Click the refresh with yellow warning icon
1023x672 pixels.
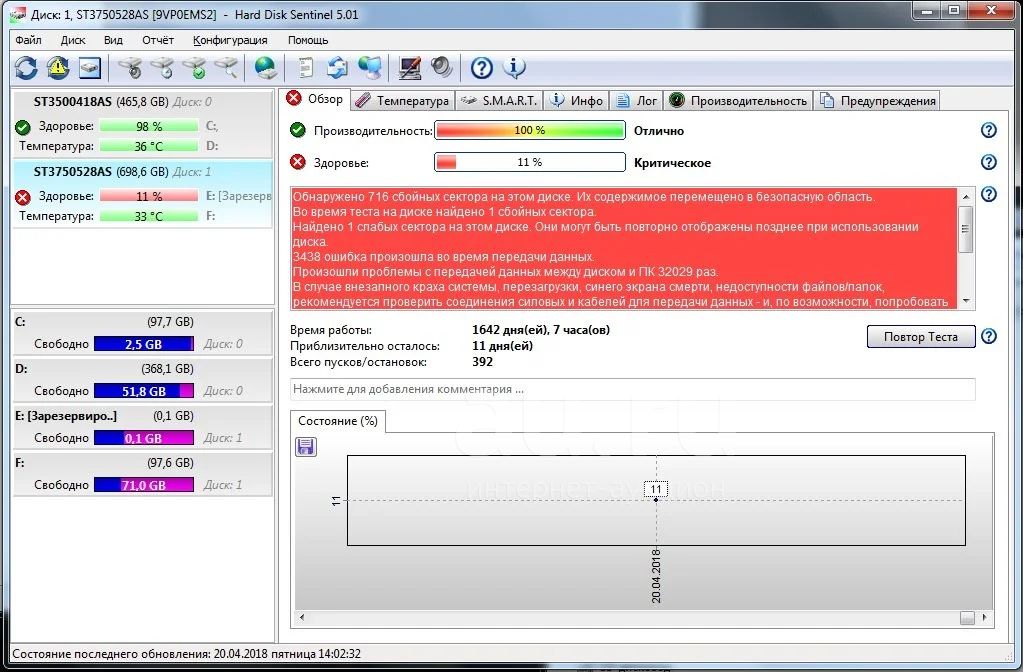click(x=58, y=68)
